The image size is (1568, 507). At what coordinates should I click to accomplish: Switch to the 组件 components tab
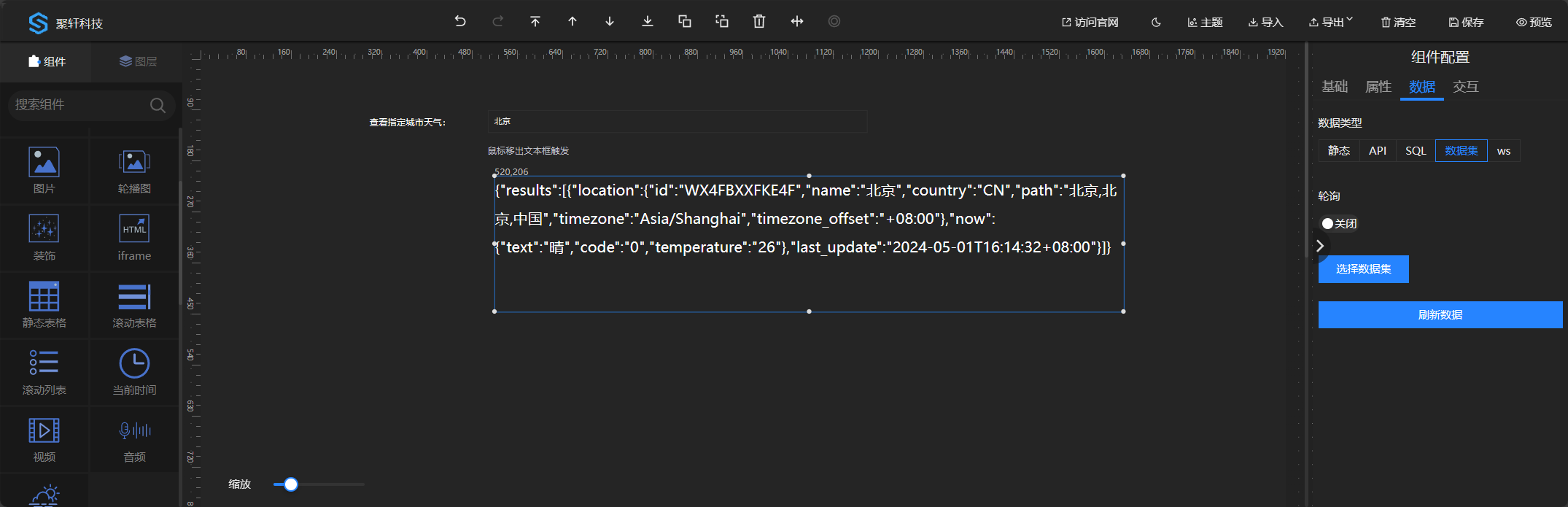[x=47, y=61]
